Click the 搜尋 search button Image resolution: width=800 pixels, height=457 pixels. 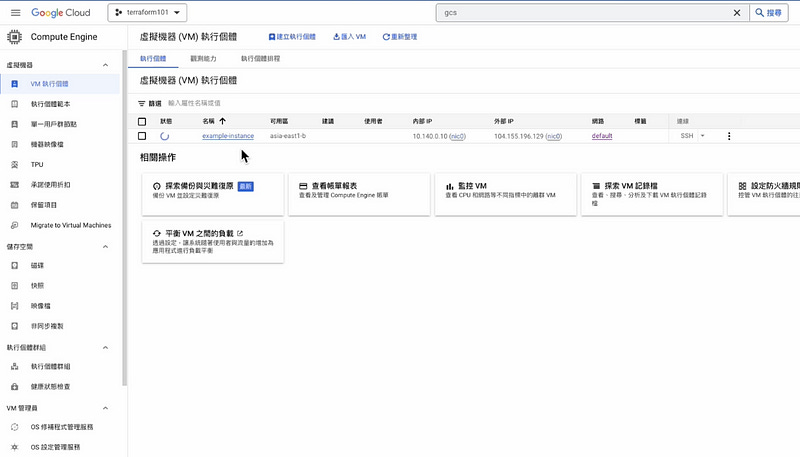coord(768,13)
